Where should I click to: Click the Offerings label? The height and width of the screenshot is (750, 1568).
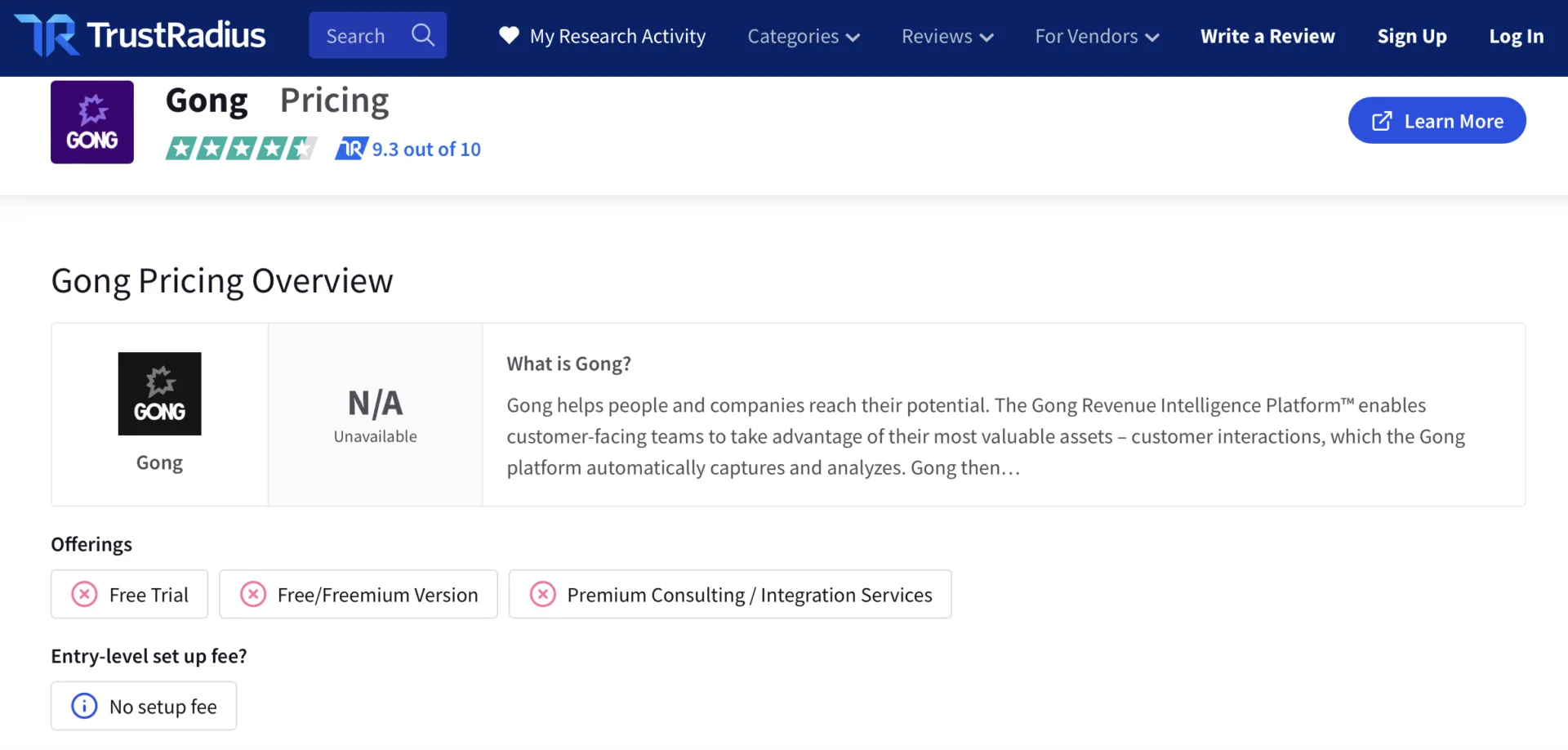click(x=91, y=544)
